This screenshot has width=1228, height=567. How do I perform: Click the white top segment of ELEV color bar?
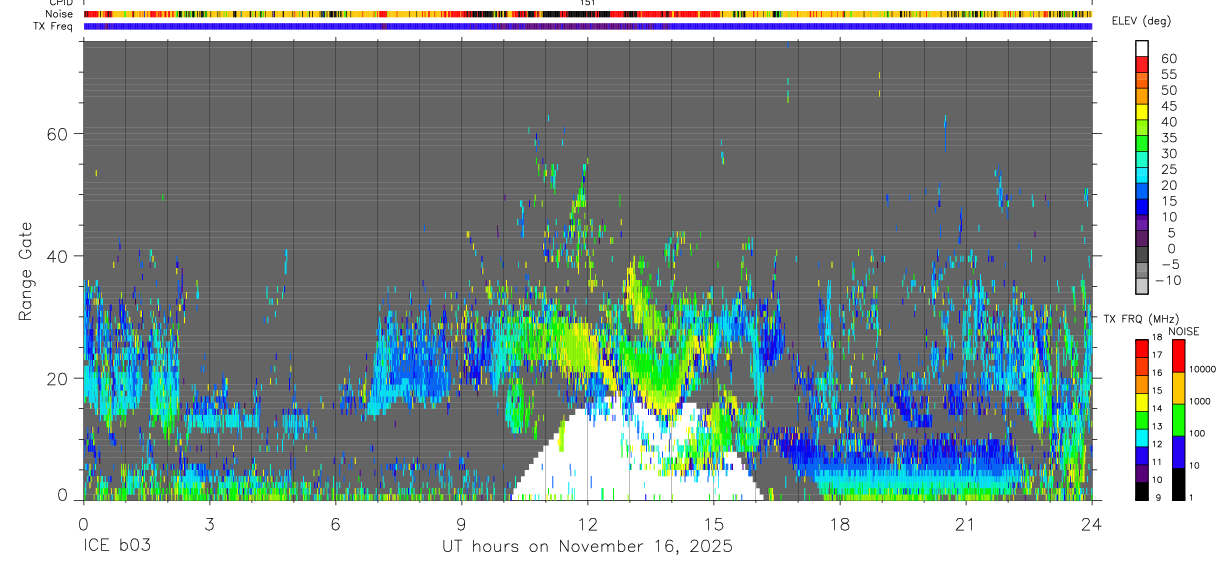point(1142,49)
